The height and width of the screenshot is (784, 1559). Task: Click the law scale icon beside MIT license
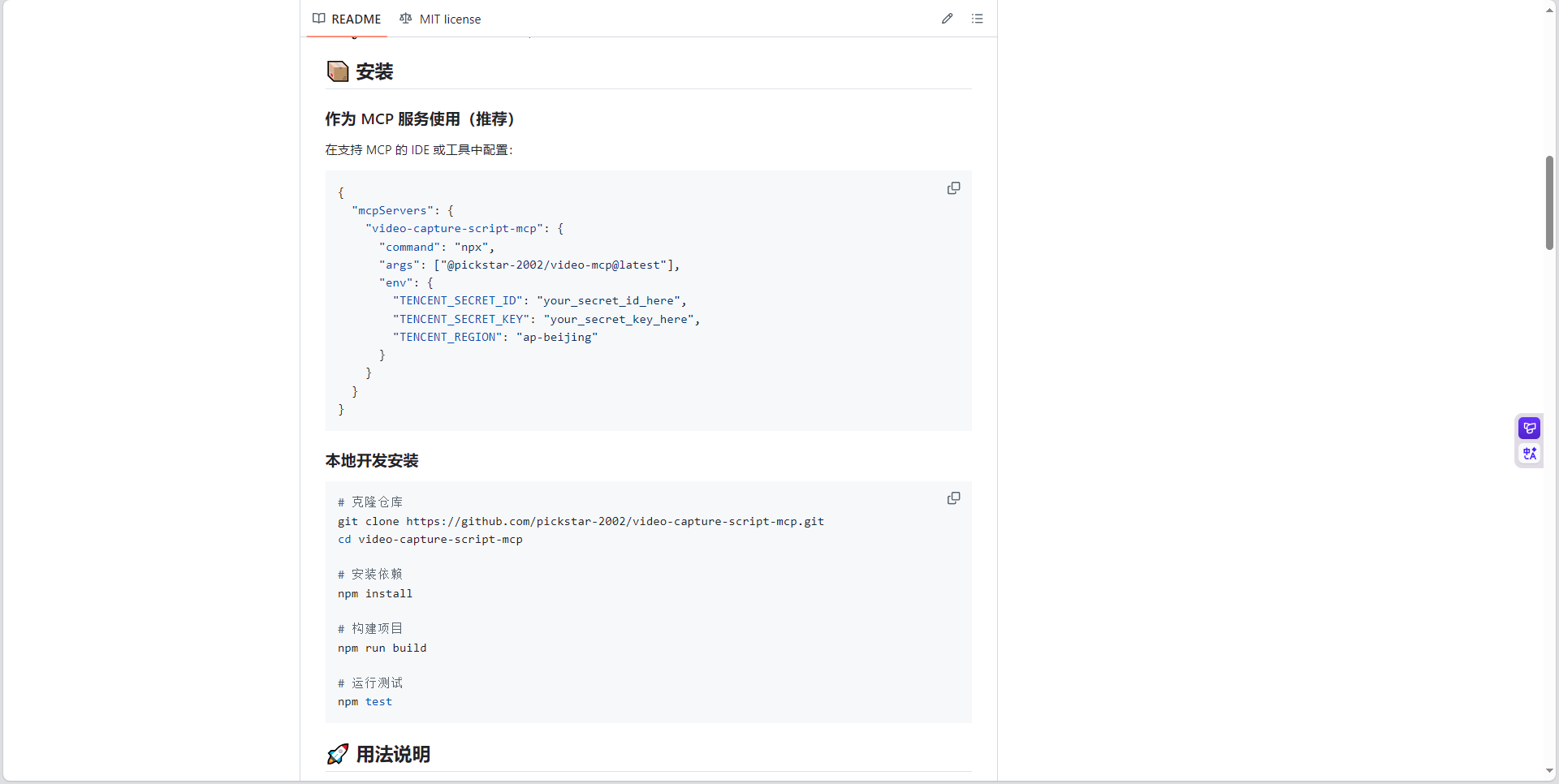(406, 19)
